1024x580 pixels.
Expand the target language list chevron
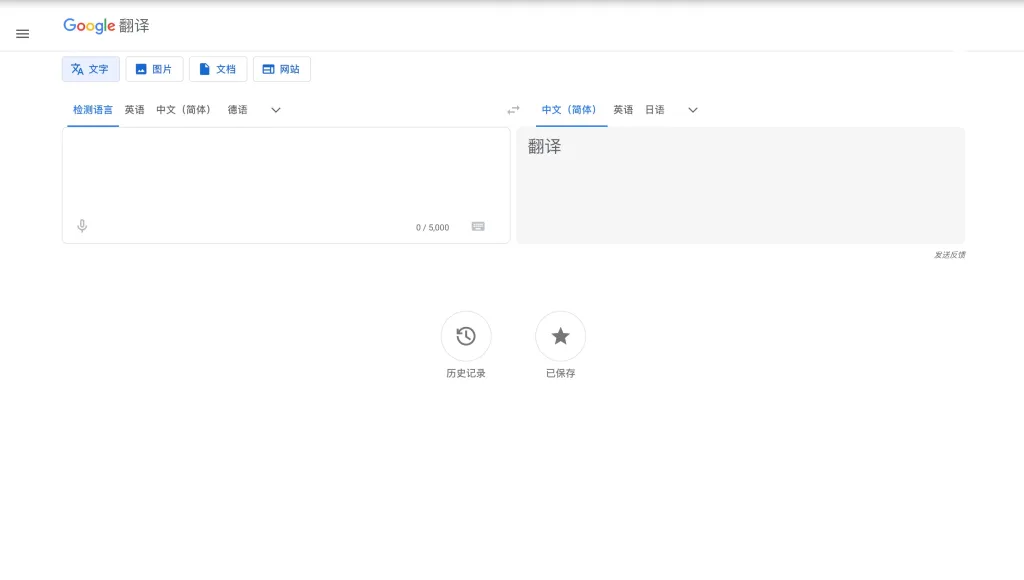[693, 110]
